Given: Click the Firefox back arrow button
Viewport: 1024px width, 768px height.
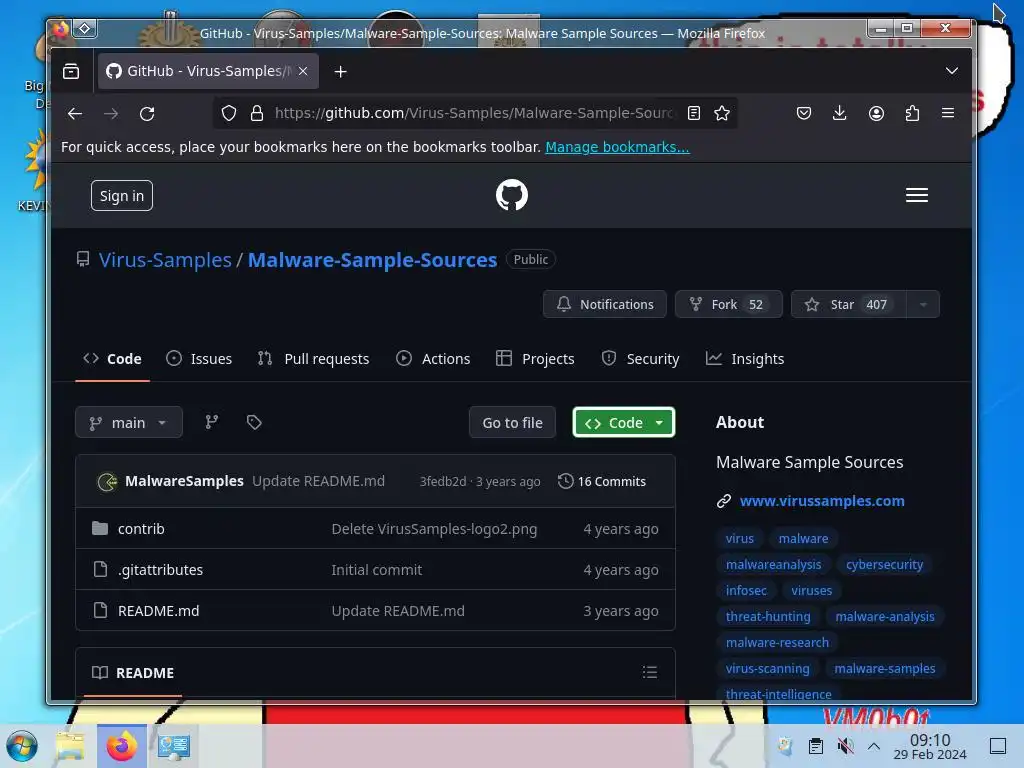Looking at the screenshot, I should click(75, 114).
